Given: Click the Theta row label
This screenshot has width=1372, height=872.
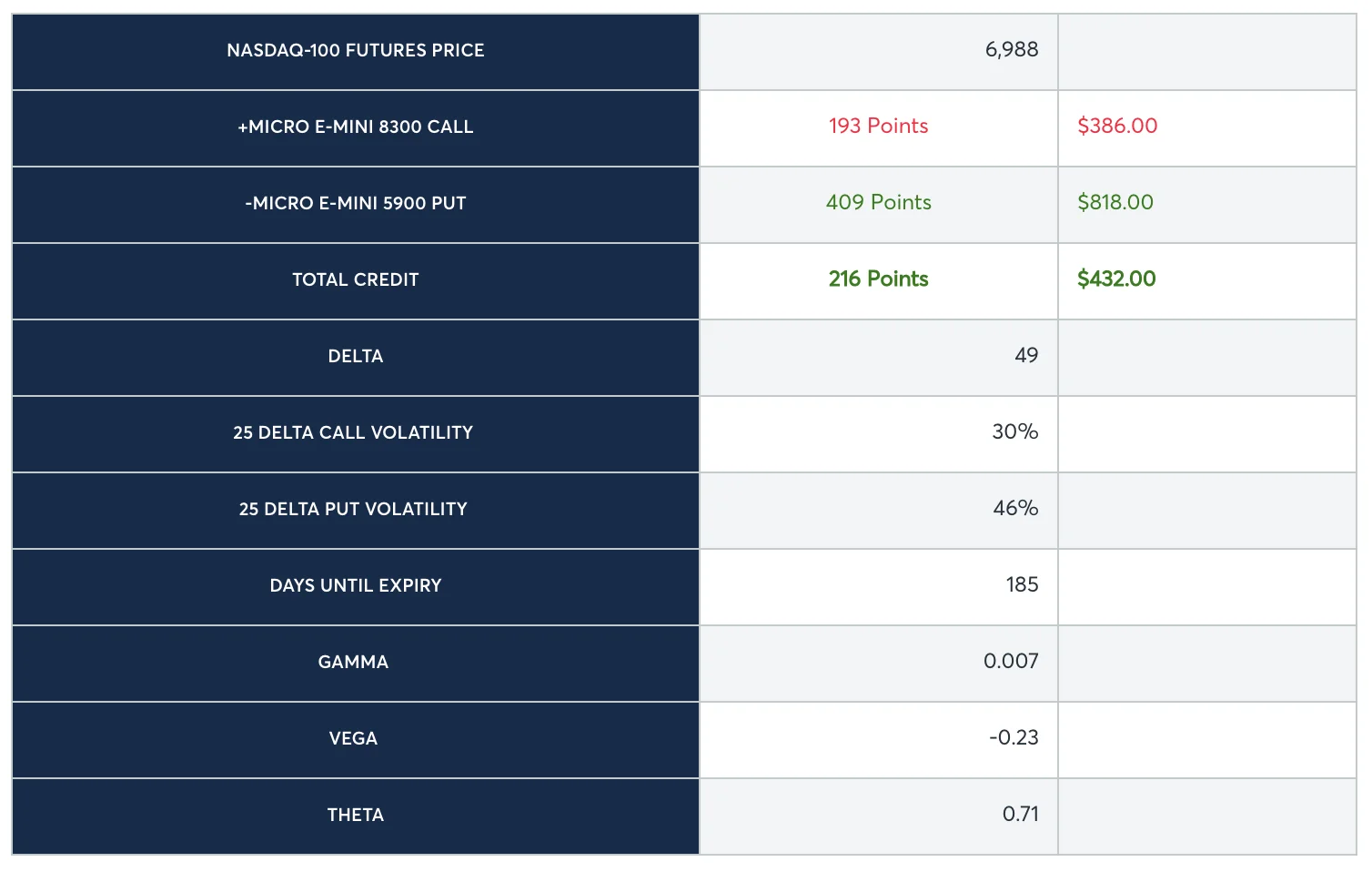Looking at the screenshot, I should click(x=356, y=816).
